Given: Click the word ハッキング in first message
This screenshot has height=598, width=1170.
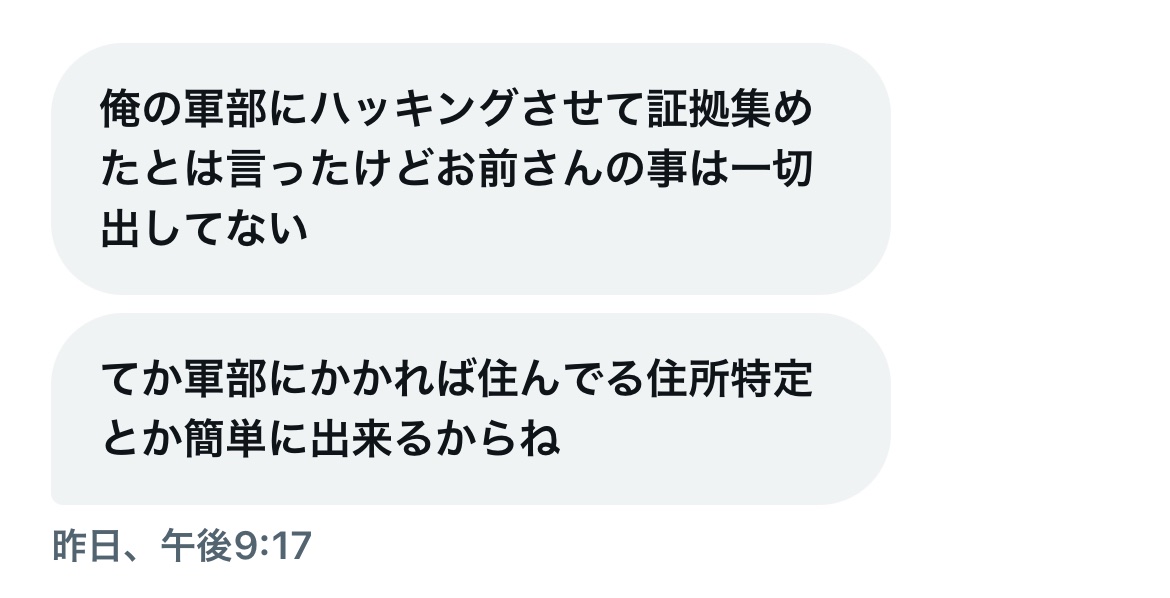Looking at the screenshot, I should (x=413, y=109).
